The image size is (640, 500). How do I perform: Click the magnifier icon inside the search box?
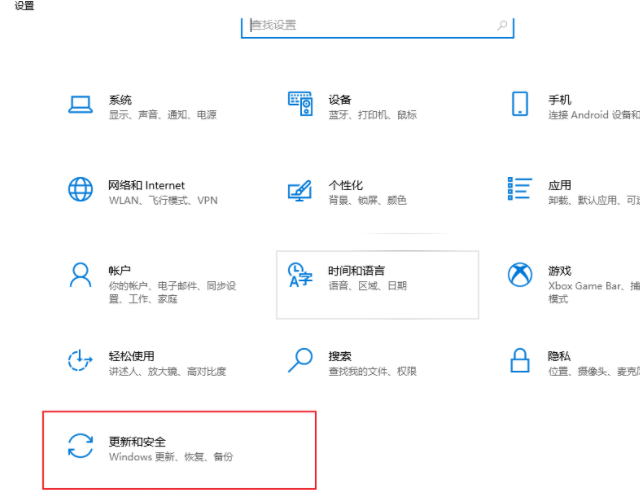click(x=502, y=25)
